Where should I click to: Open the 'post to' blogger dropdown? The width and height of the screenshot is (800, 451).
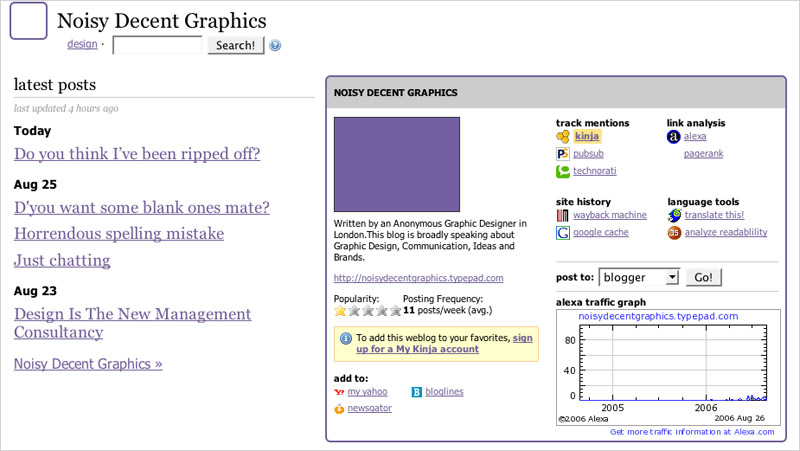tap(638, 277)
